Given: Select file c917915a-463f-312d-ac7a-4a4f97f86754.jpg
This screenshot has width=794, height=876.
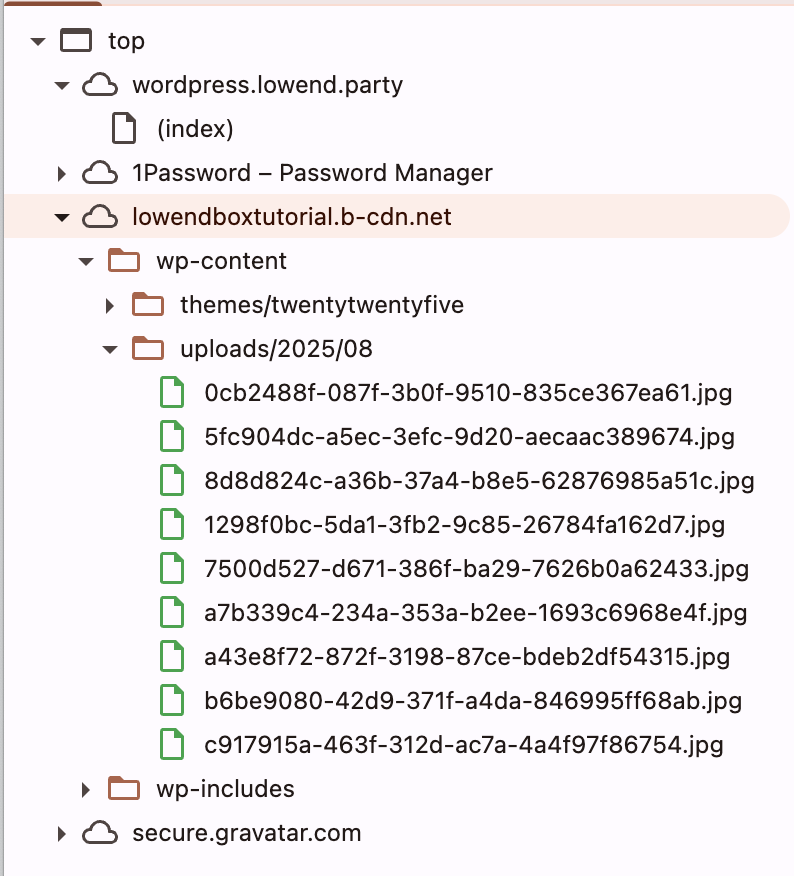Looking at the screenshot, I should 463,745.
